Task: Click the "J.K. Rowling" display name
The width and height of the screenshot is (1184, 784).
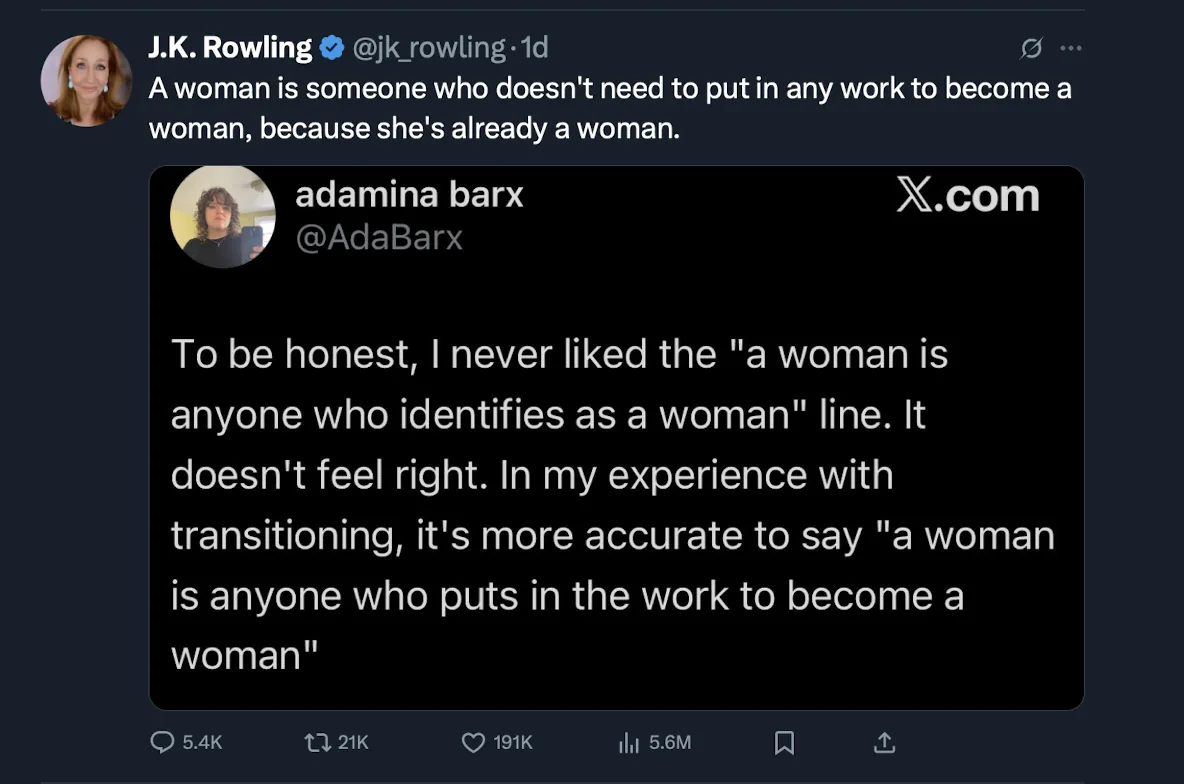Action: pos(230,47)
